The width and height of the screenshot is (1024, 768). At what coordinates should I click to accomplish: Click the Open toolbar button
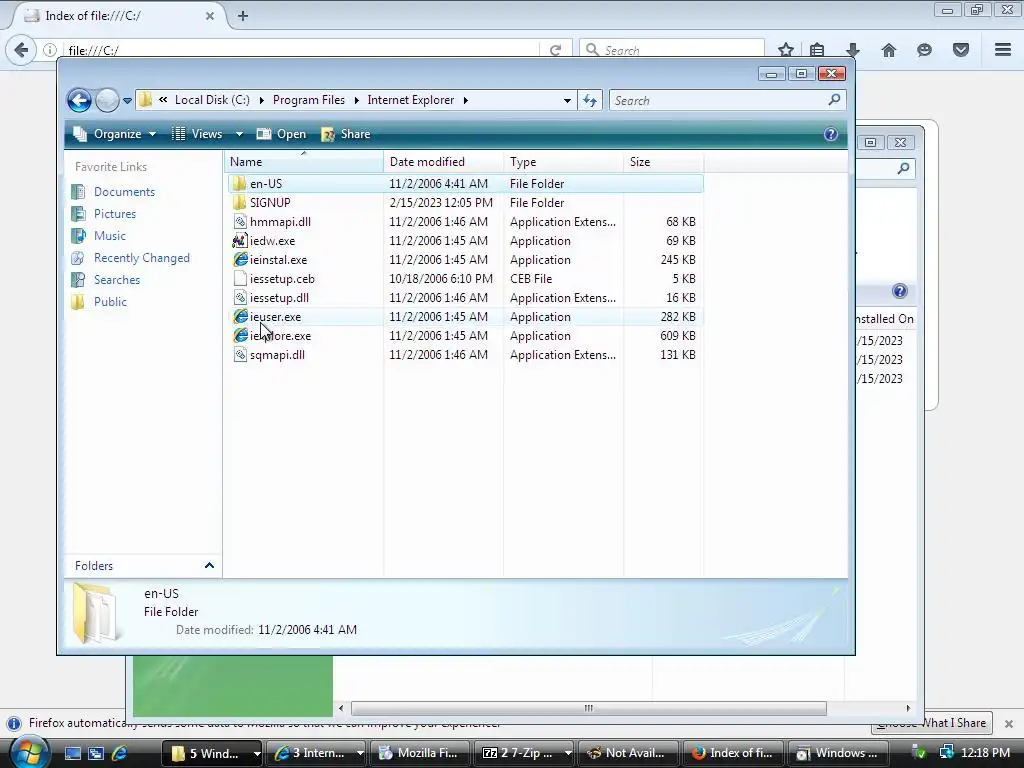[x=281, y=134]
